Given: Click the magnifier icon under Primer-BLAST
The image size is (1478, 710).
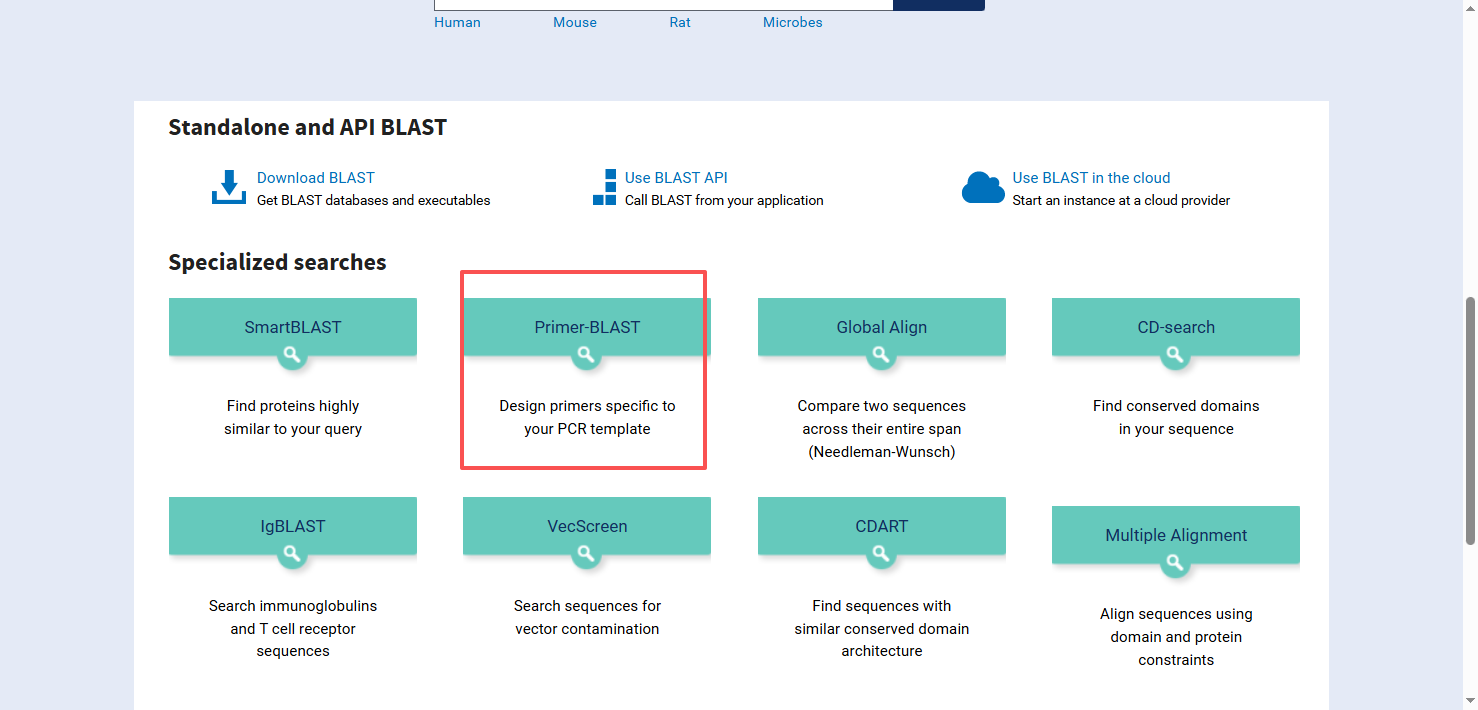Looking at the screenshot, I should (x=586, y=355).
